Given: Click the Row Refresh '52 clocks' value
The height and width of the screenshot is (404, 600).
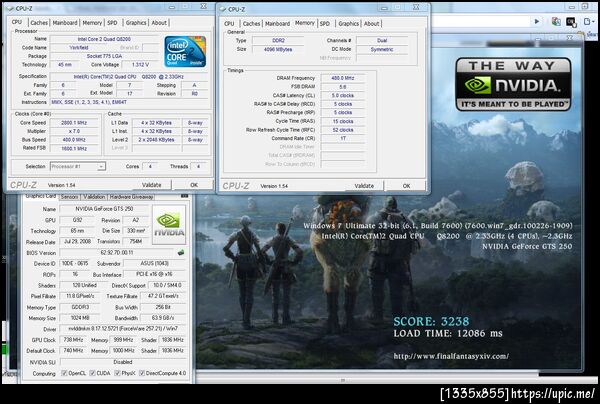Looking at the screenshot, I should pyautogui.click(x=343, y=130).
